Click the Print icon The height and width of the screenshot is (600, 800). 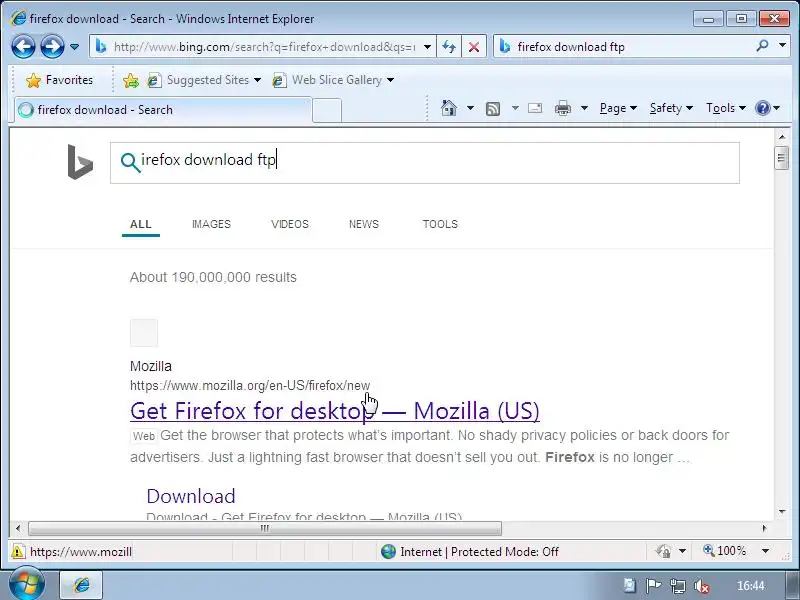coord(563,108)
